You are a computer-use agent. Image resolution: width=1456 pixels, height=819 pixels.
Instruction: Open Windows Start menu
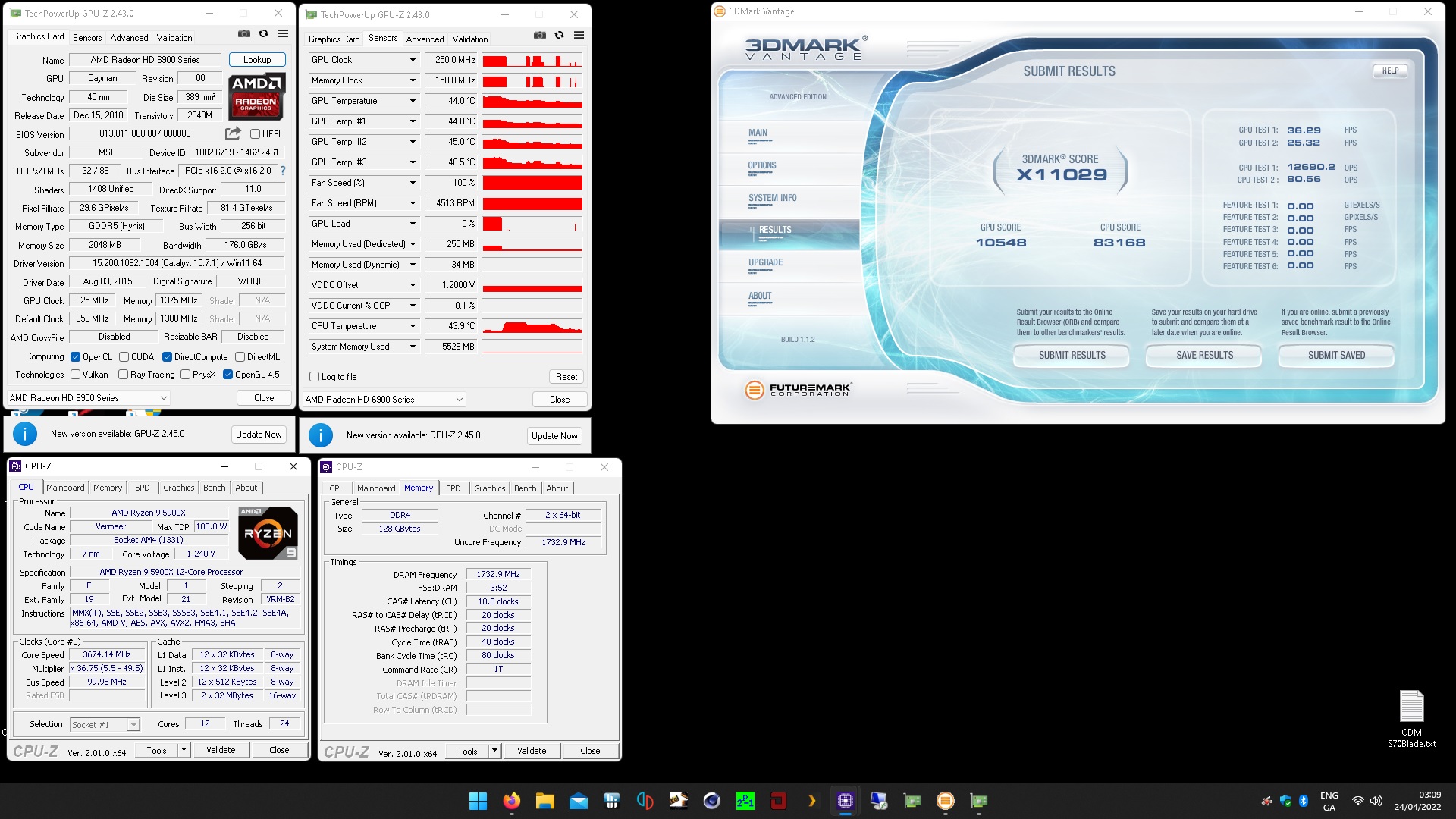(478, 801)
